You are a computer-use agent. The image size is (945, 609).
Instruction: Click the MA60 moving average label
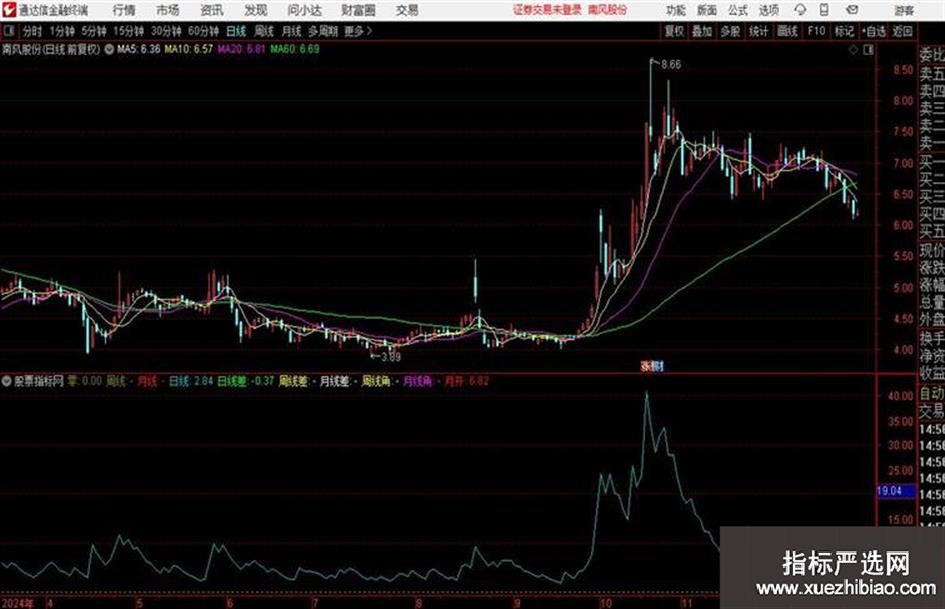295,49
